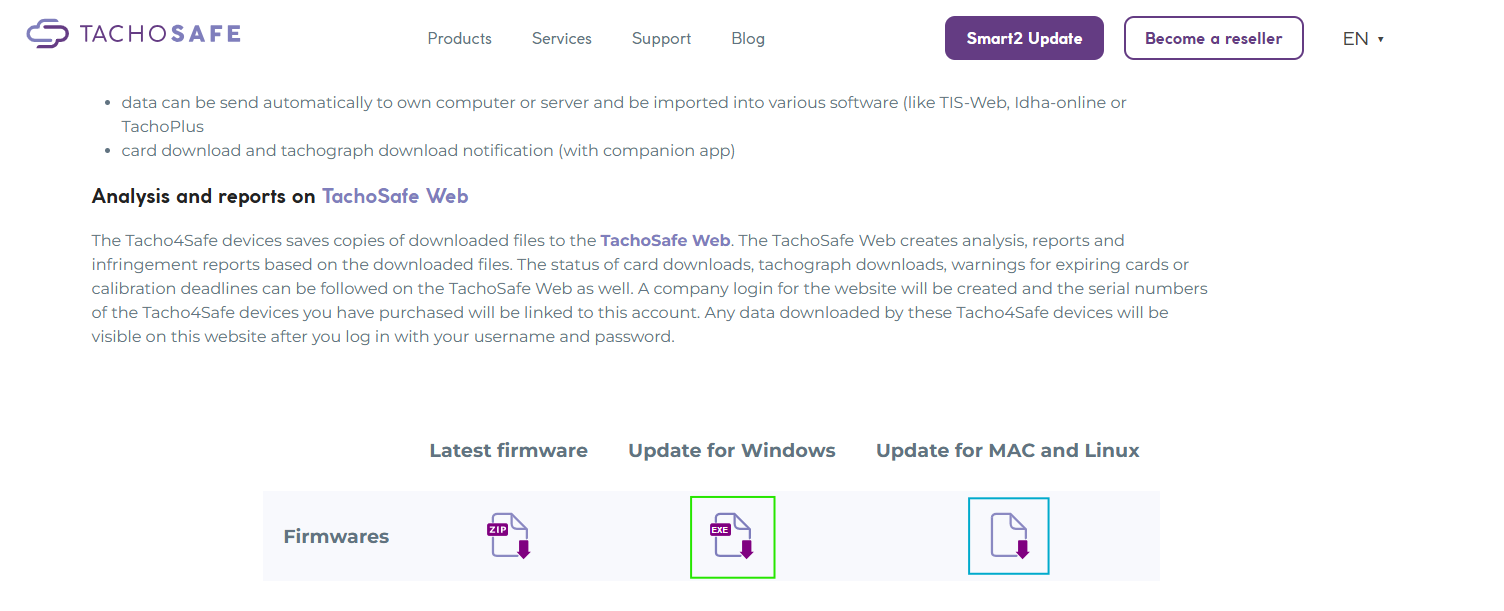The image size is (1504, 611).
Task: Go to the Support menu item
Action: pyautogui.click(x=661, y=38)
